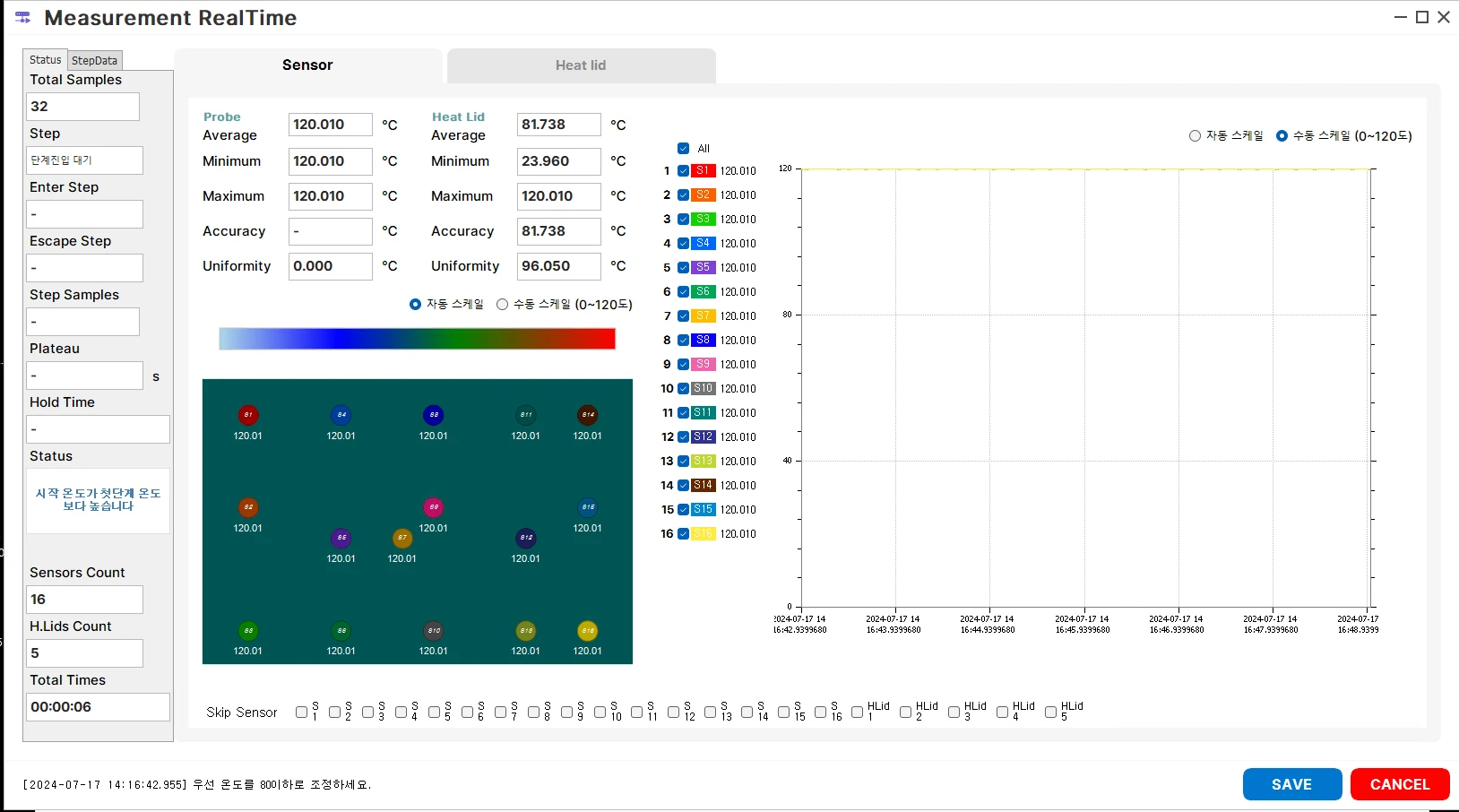Image resolution: width=1459 pixels, height=812 pixels.
Task: Click the S12 legend value 120.010
Action: tap(738, 437)
